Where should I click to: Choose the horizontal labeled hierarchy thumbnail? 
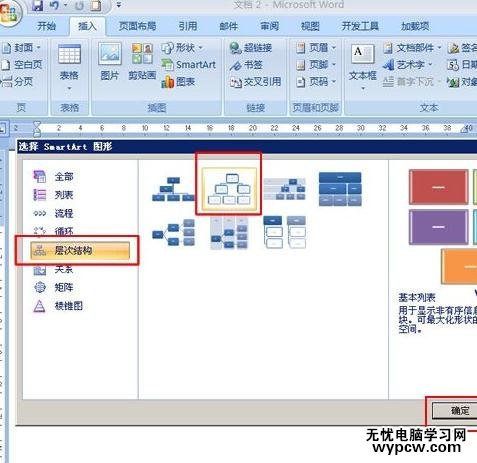(229, 233)
